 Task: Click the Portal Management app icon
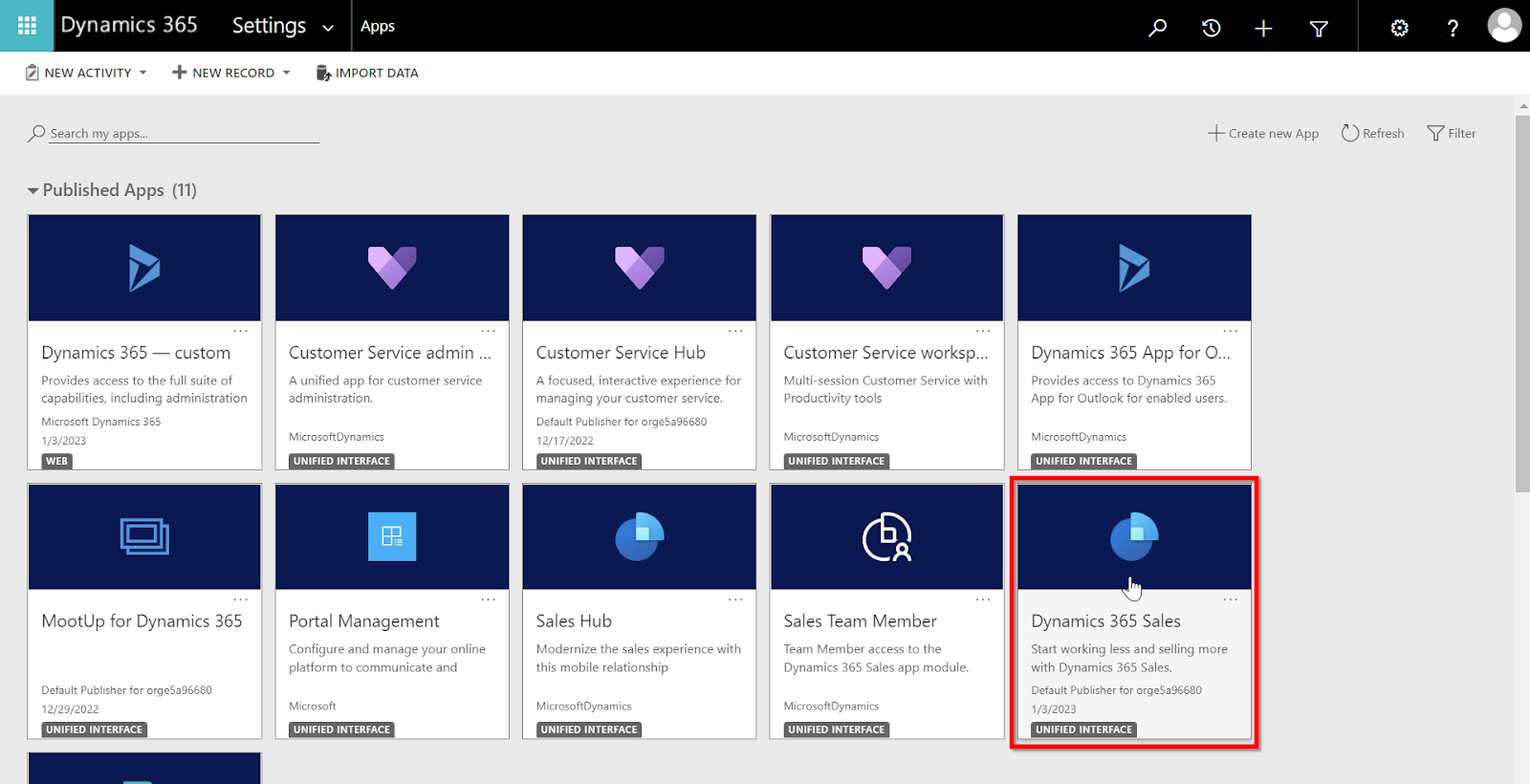392,536
